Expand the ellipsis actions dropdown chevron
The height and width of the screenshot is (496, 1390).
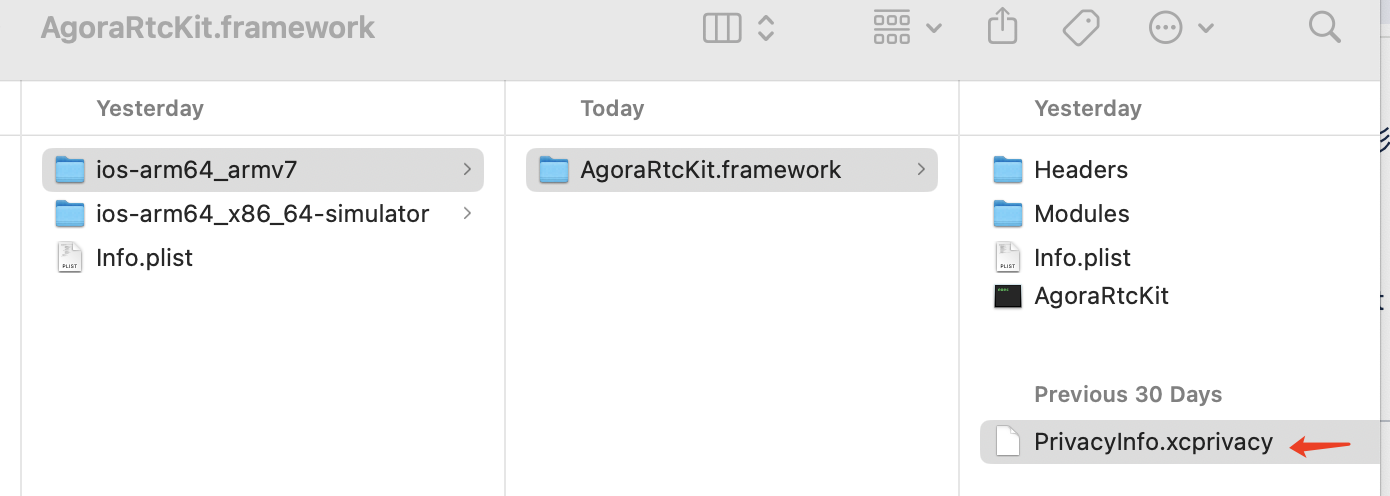pyautogui.click(x=1206, y=28)
